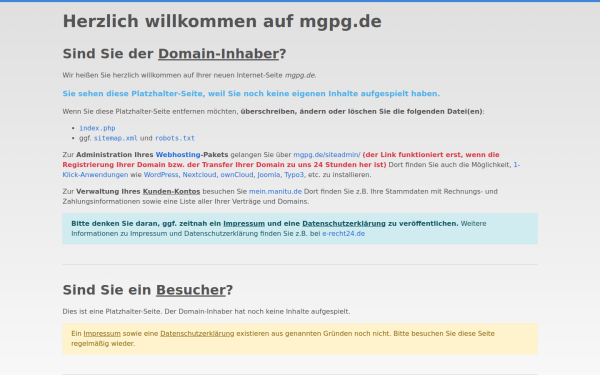Screen dimensions: 600x375
Task: Open the mgpg.de/siteadmin/ link
Action: click(x=327, y=155)
